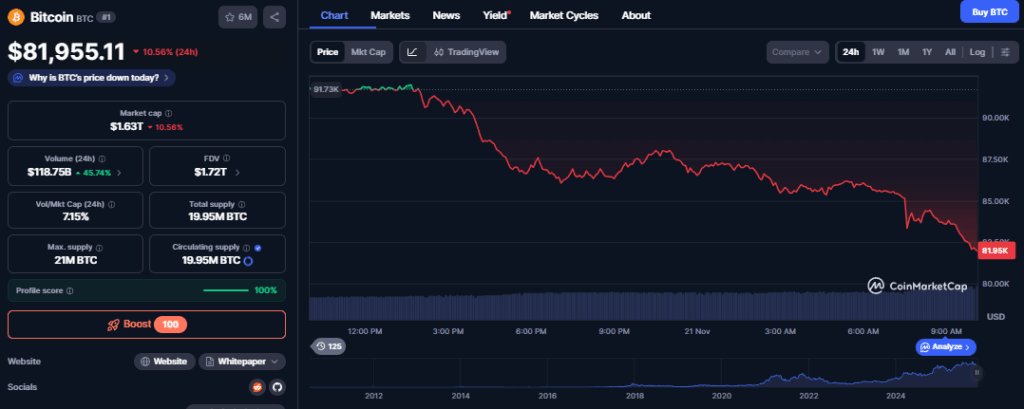The width and height of the screenshot is (1024, 409).
Task: Click the Volume (24h) info icon
Action: (103, 159)
